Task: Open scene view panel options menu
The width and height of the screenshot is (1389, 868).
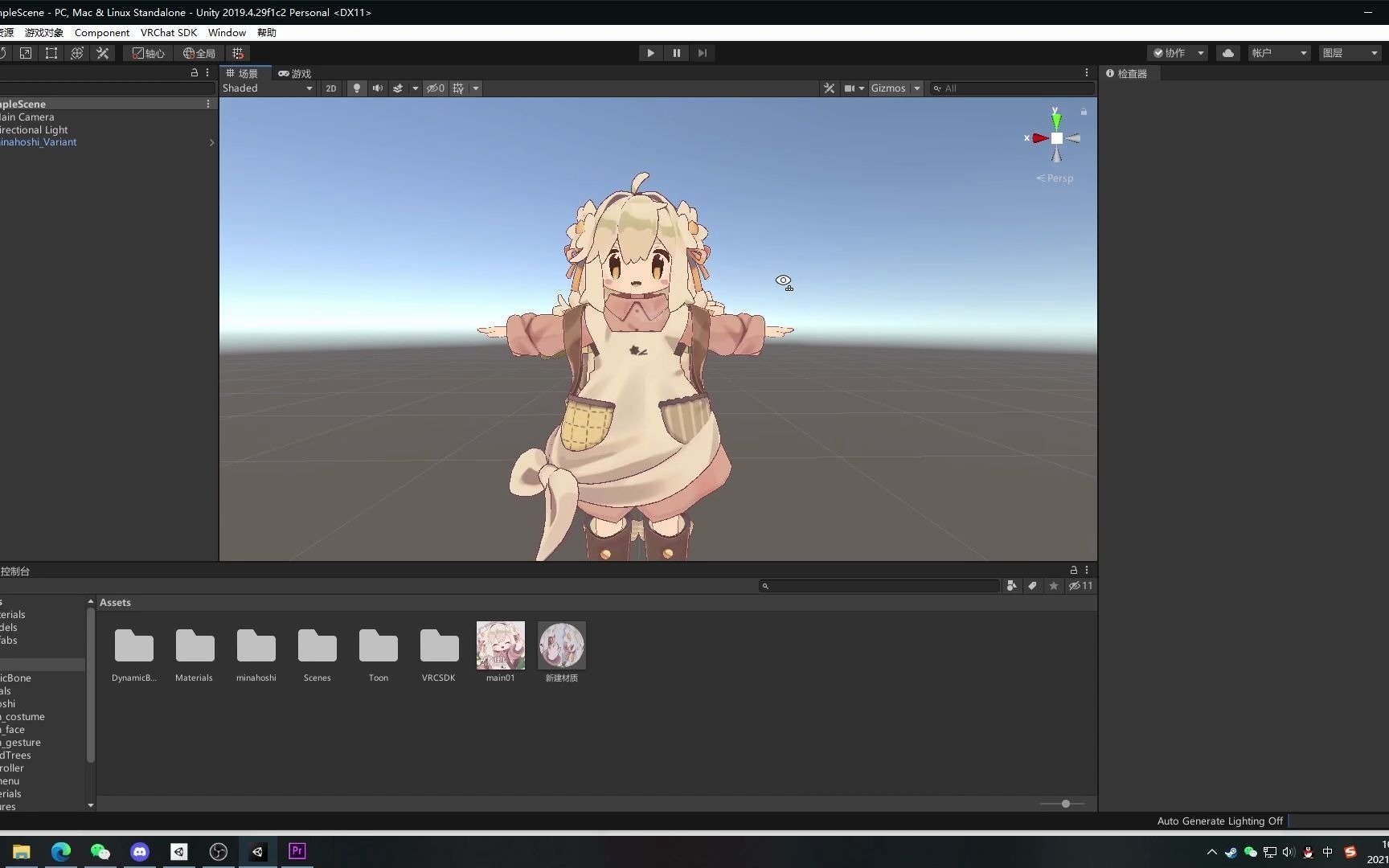Action: [1087, 73]
